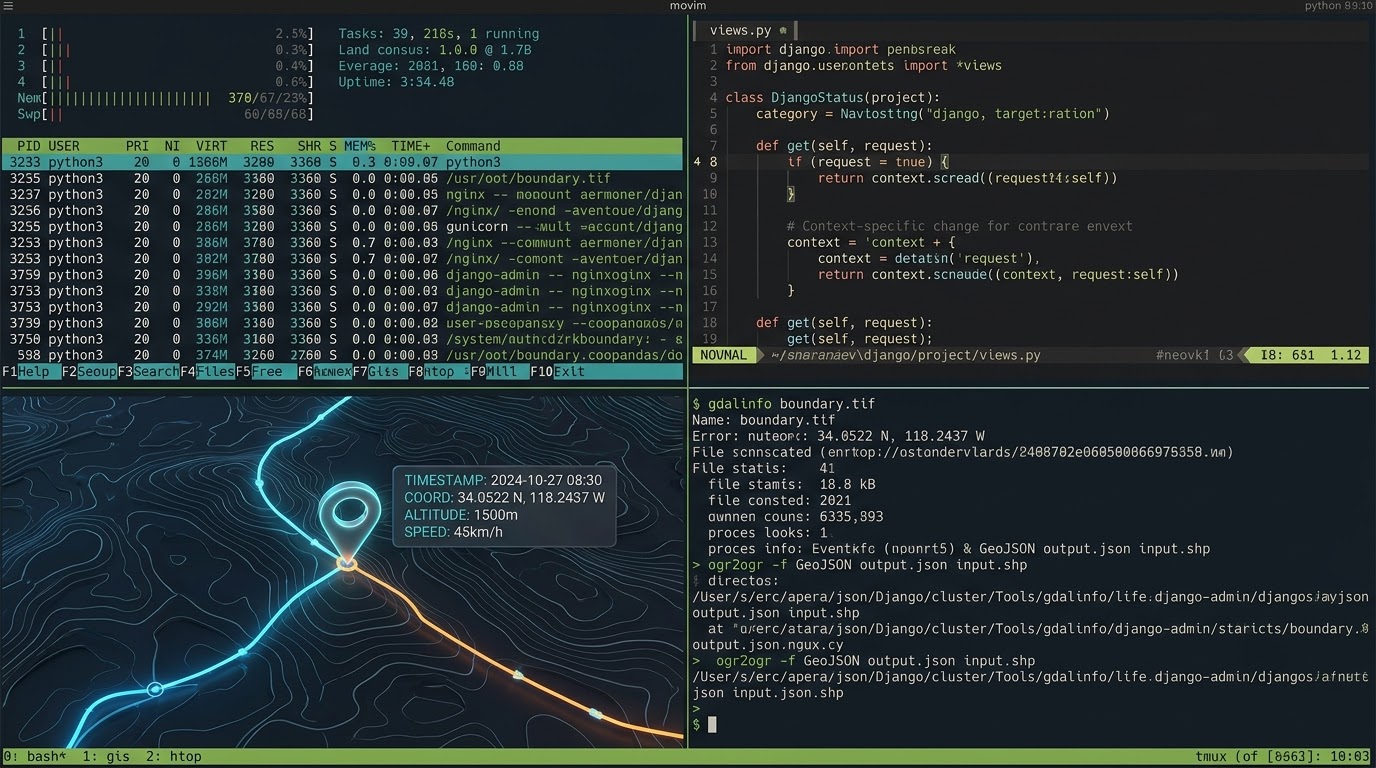Click the TIMESTAMP line in the map tooltip
This screenshot has width=1376, height=768.
503,480
